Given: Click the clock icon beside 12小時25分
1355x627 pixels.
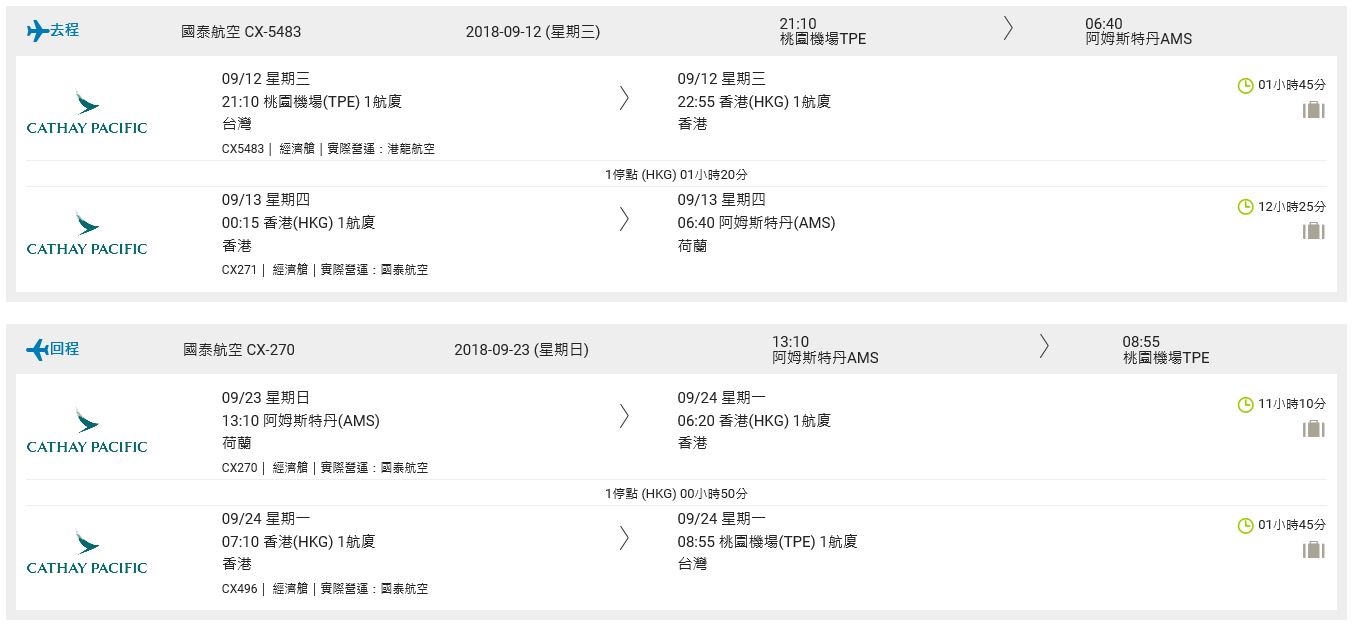Looking at the screenshot, I should pos(1246,207).
